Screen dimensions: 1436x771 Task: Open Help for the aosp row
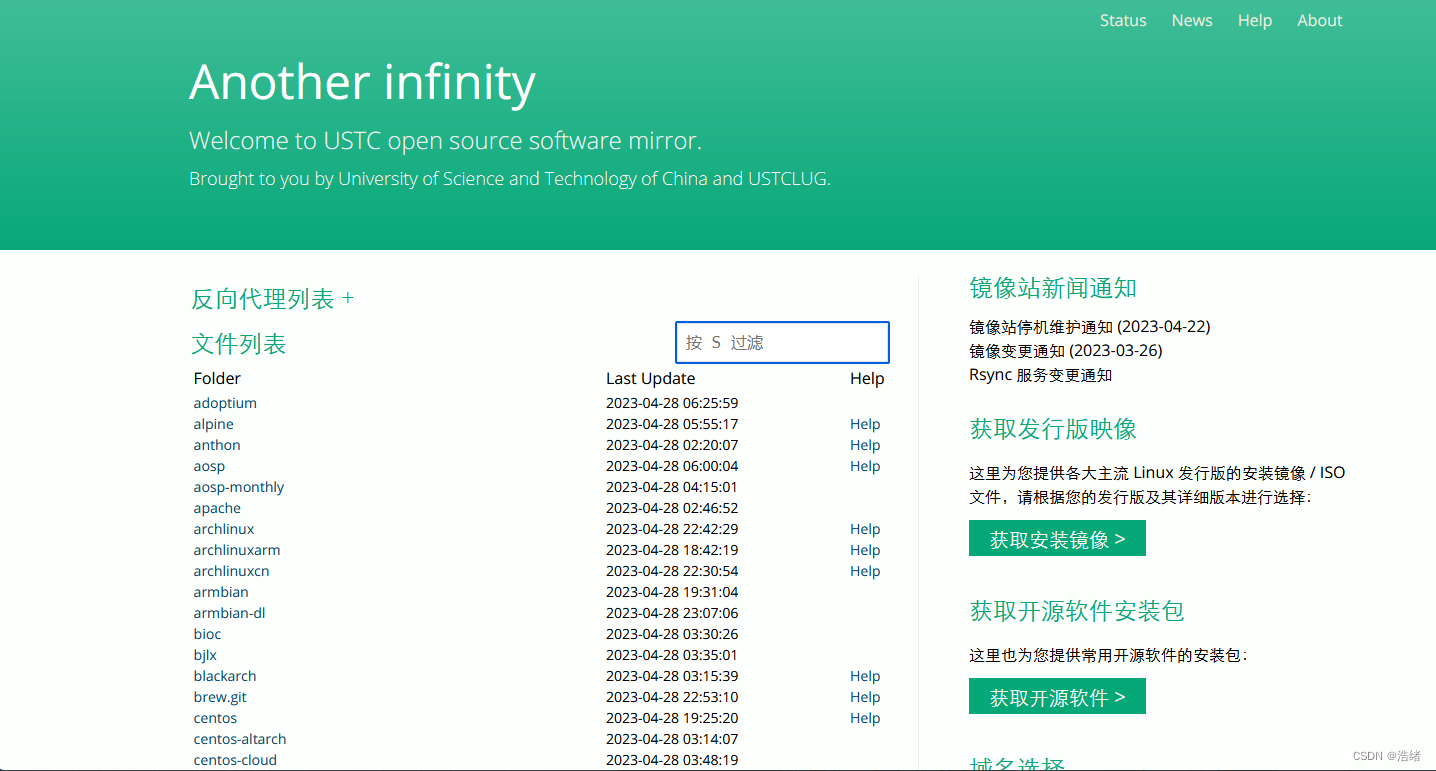(865, 466)
